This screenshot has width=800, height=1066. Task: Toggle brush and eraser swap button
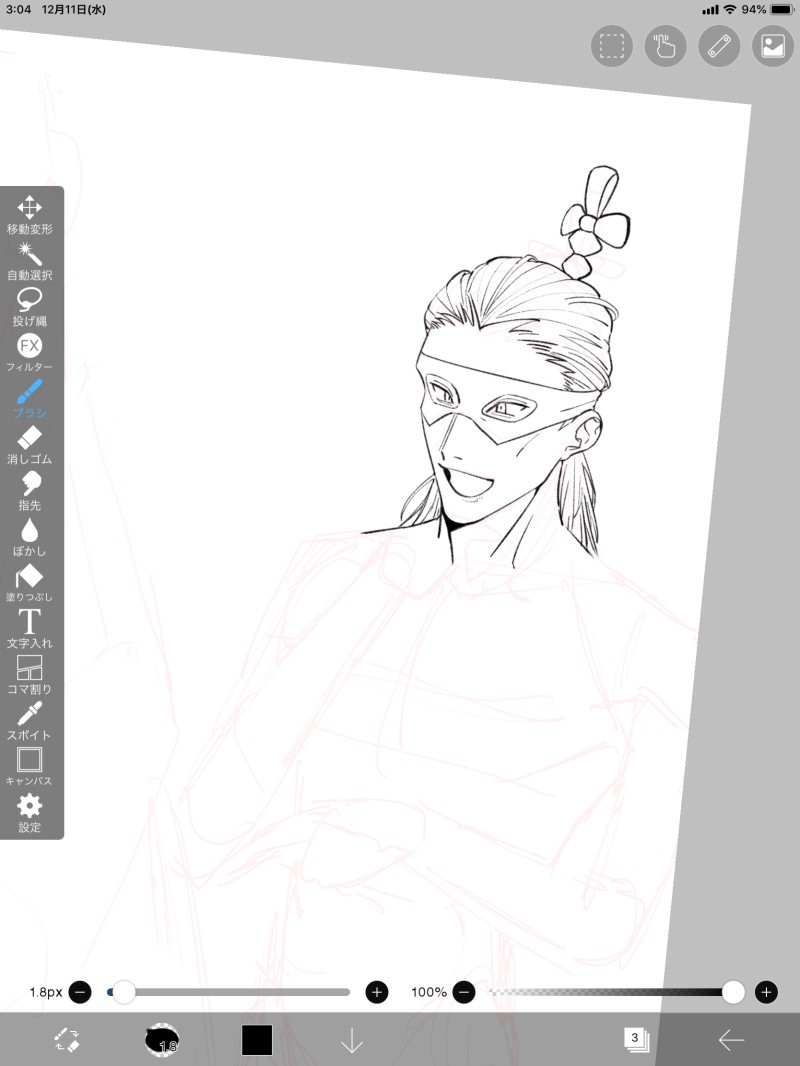[x=67, y=1039]
